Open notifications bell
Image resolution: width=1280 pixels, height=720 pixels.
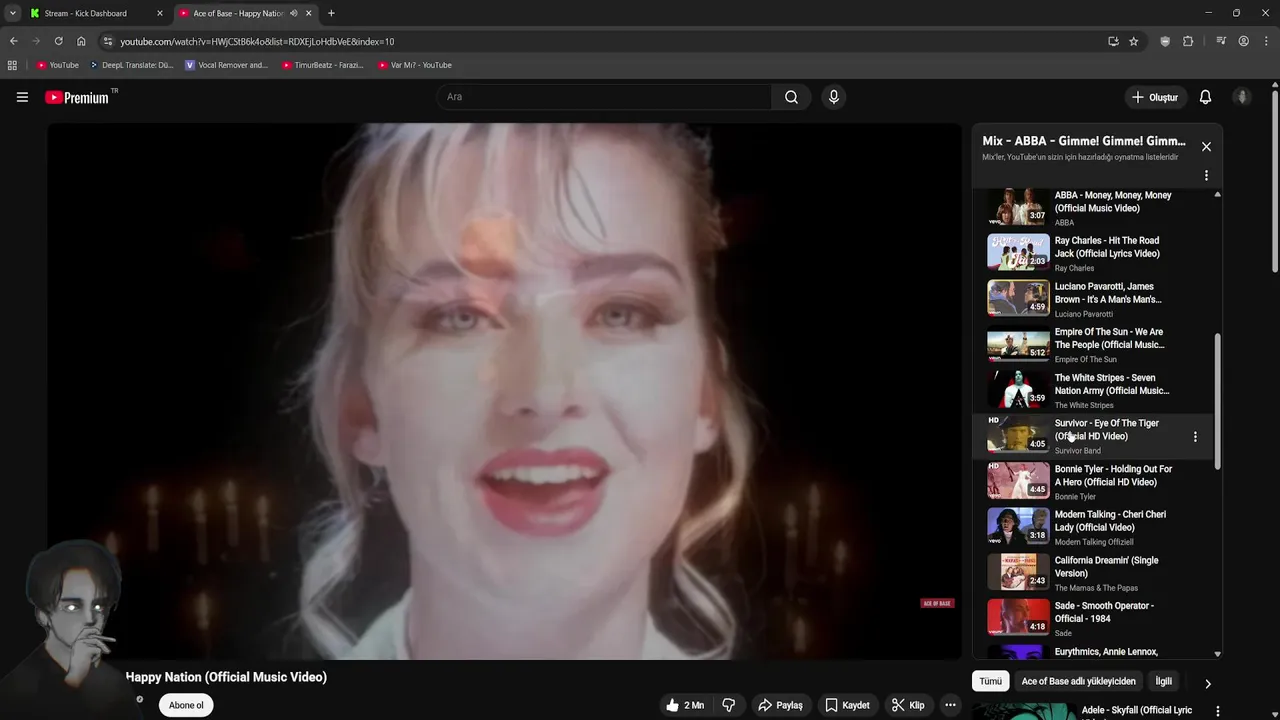pyautogui.click(x=1205, y=97)
